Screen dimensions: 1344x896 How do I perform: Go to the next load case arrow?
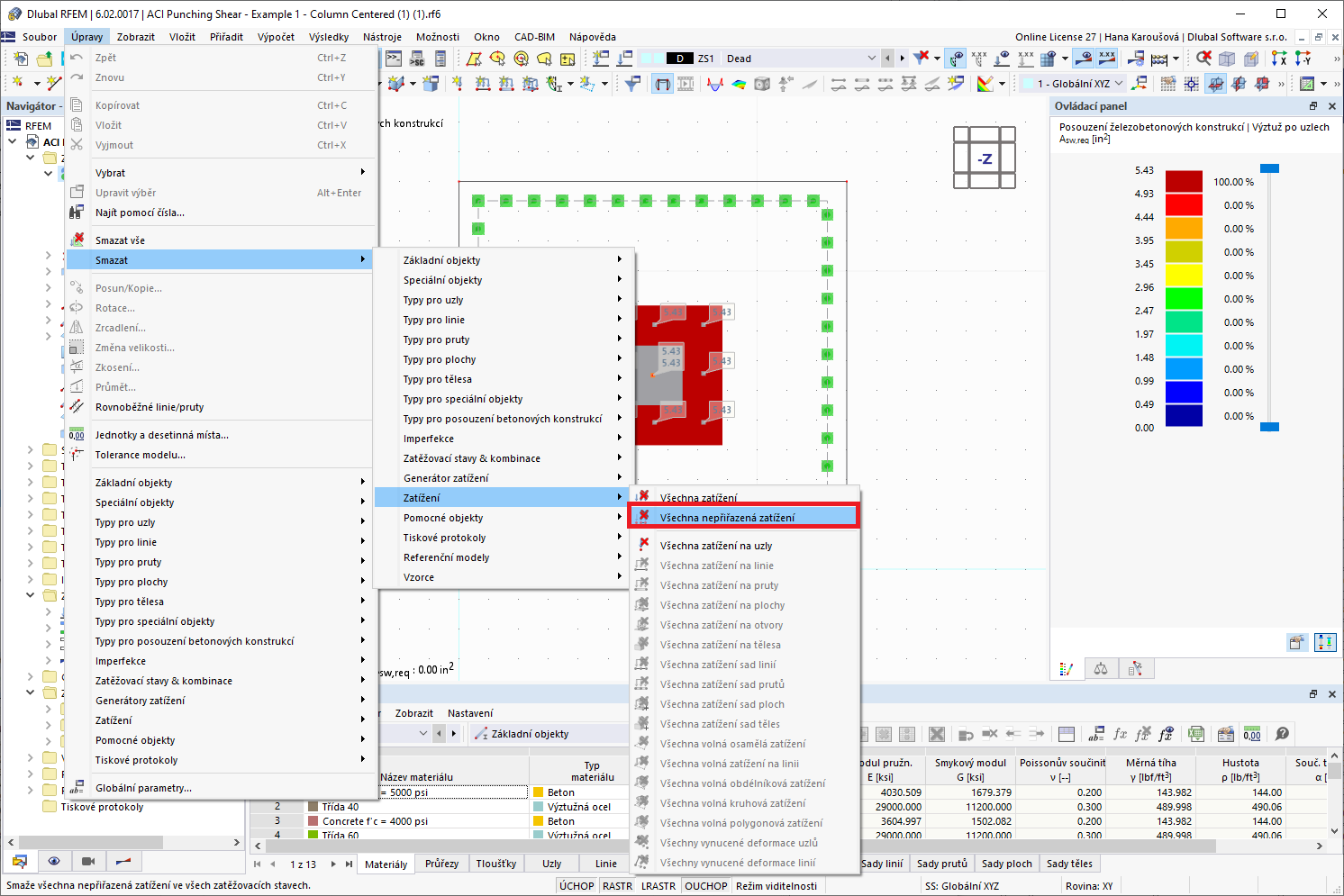[x=902, y=59]
